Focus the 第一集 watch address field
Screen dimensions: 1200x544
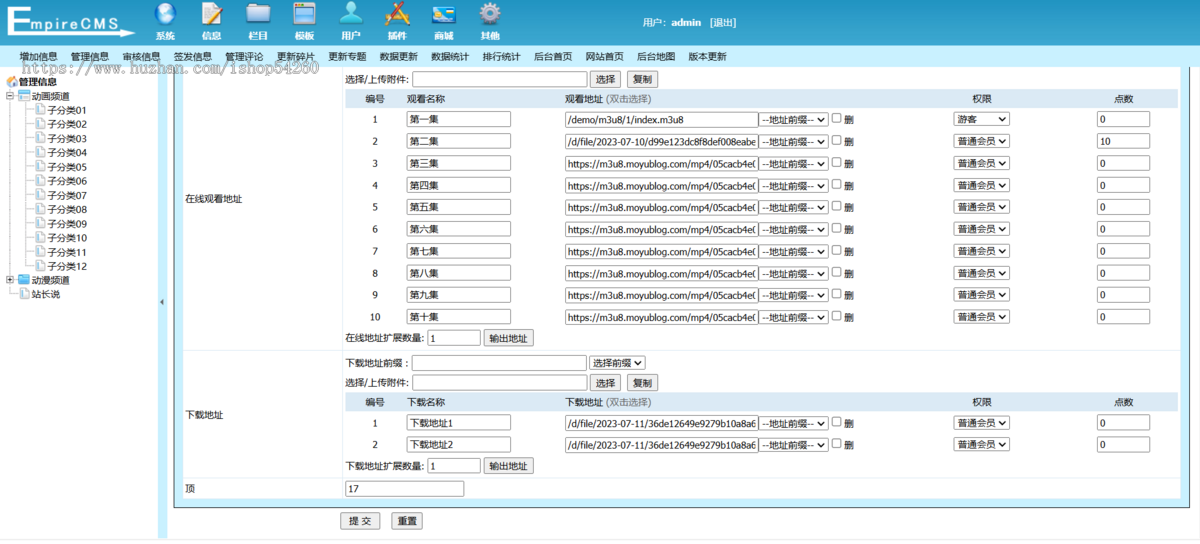point(661,119)
